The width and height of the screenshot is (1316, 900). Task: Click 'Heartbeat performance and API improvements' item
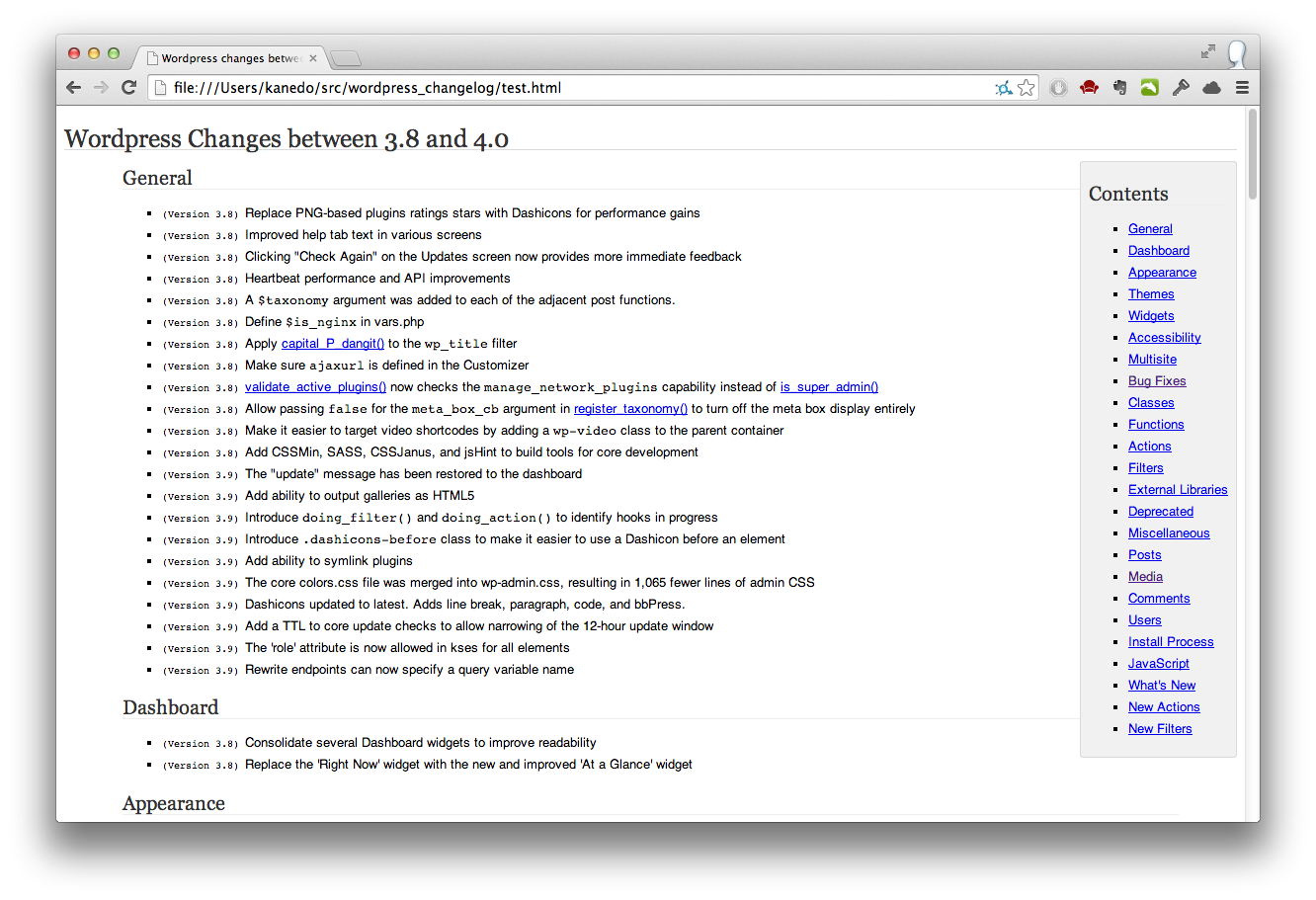coord(377,278)
